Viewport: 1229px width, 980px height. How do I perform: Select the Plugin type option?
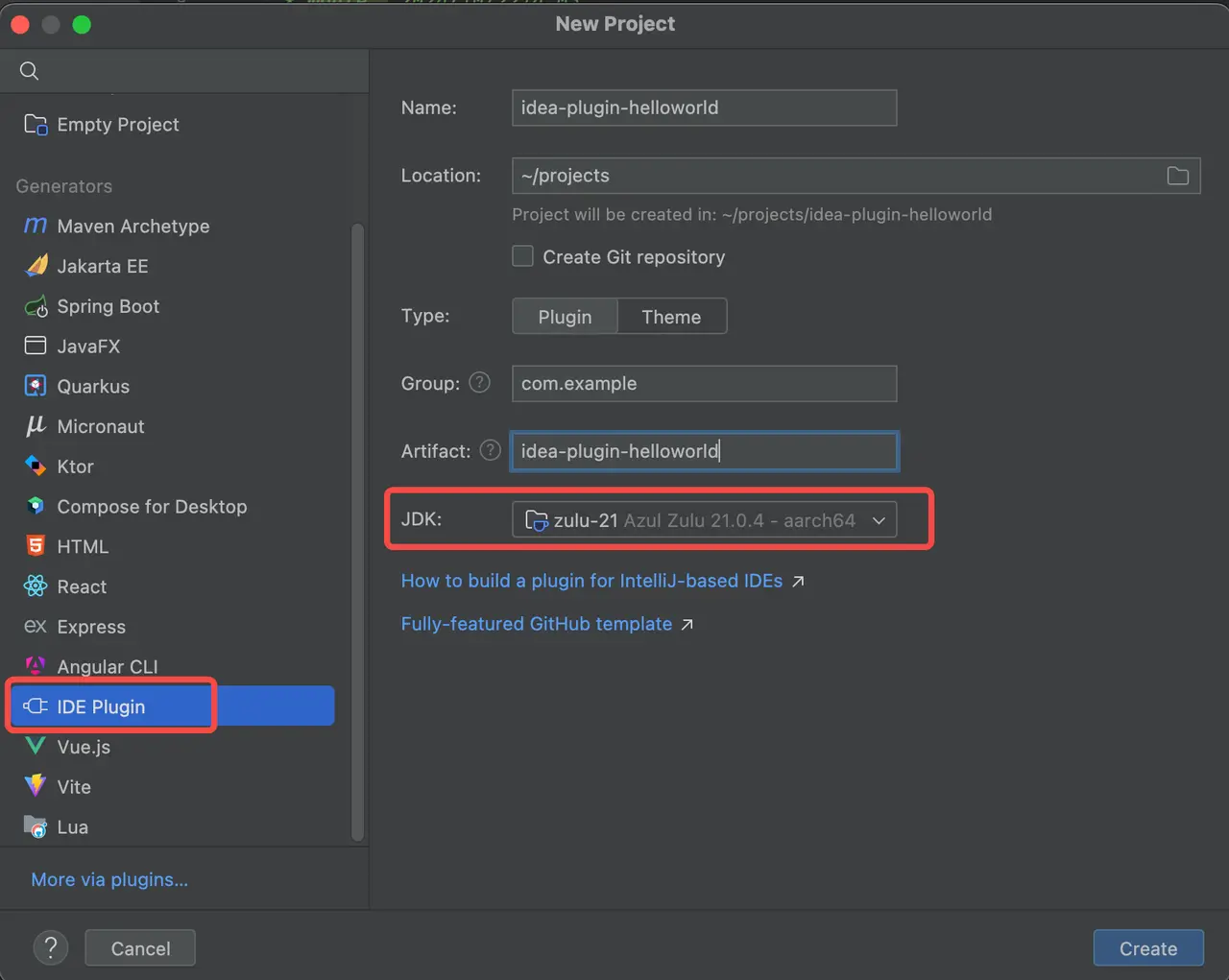(x=565, y=317)
